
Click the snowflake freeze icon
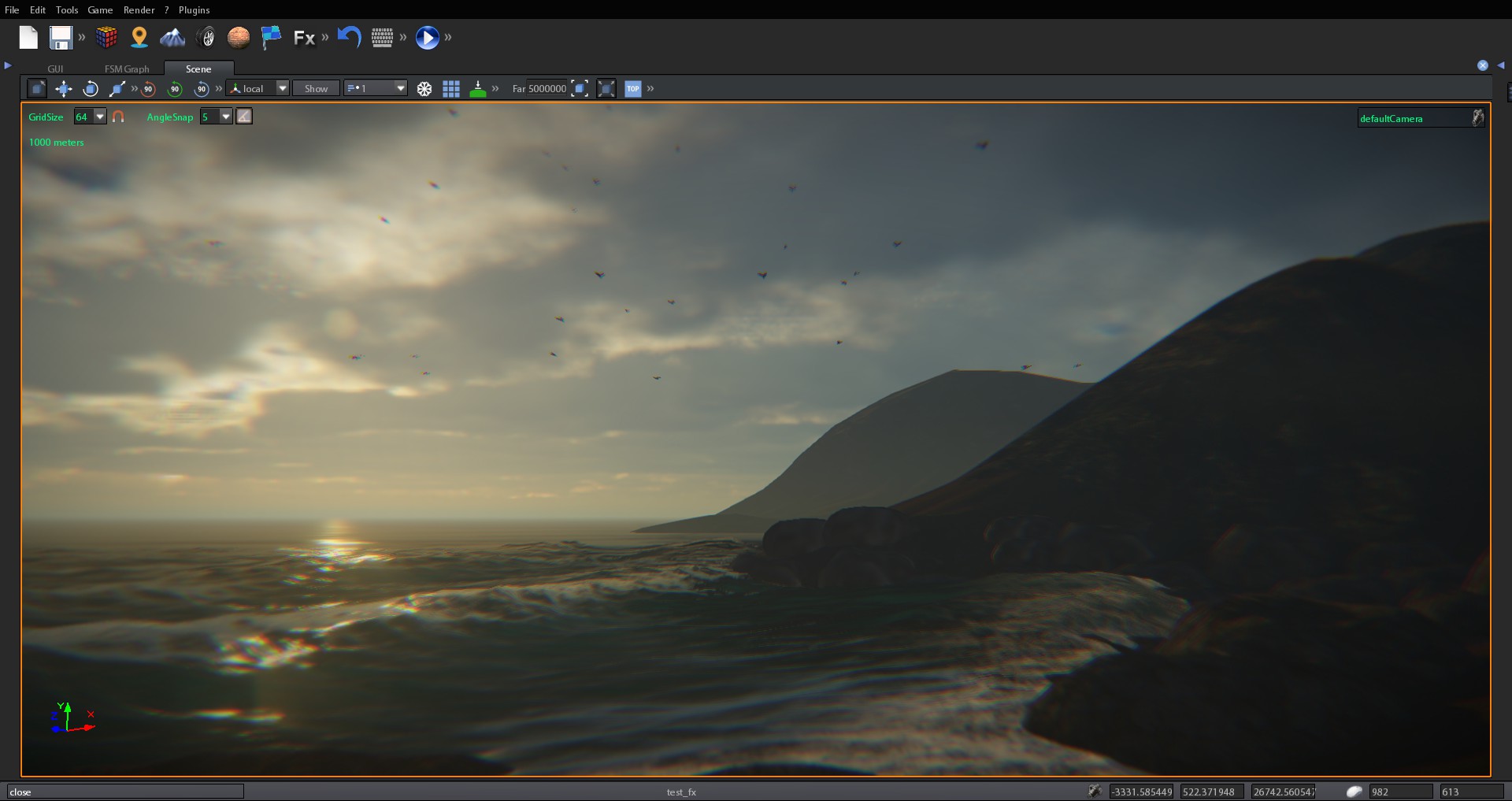tap(424, 88)
